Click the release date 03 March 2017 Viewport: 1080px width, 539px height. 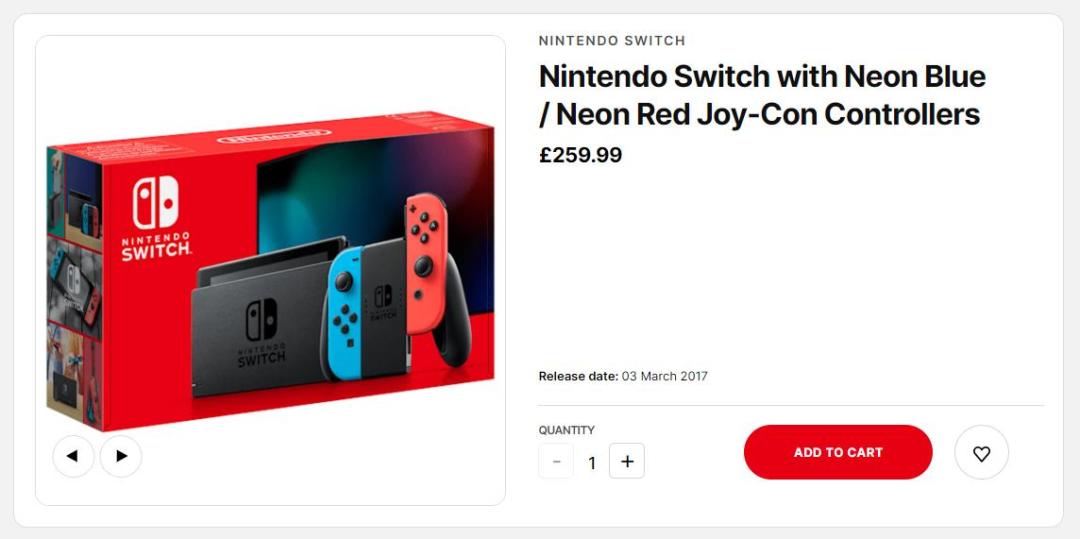664,376
